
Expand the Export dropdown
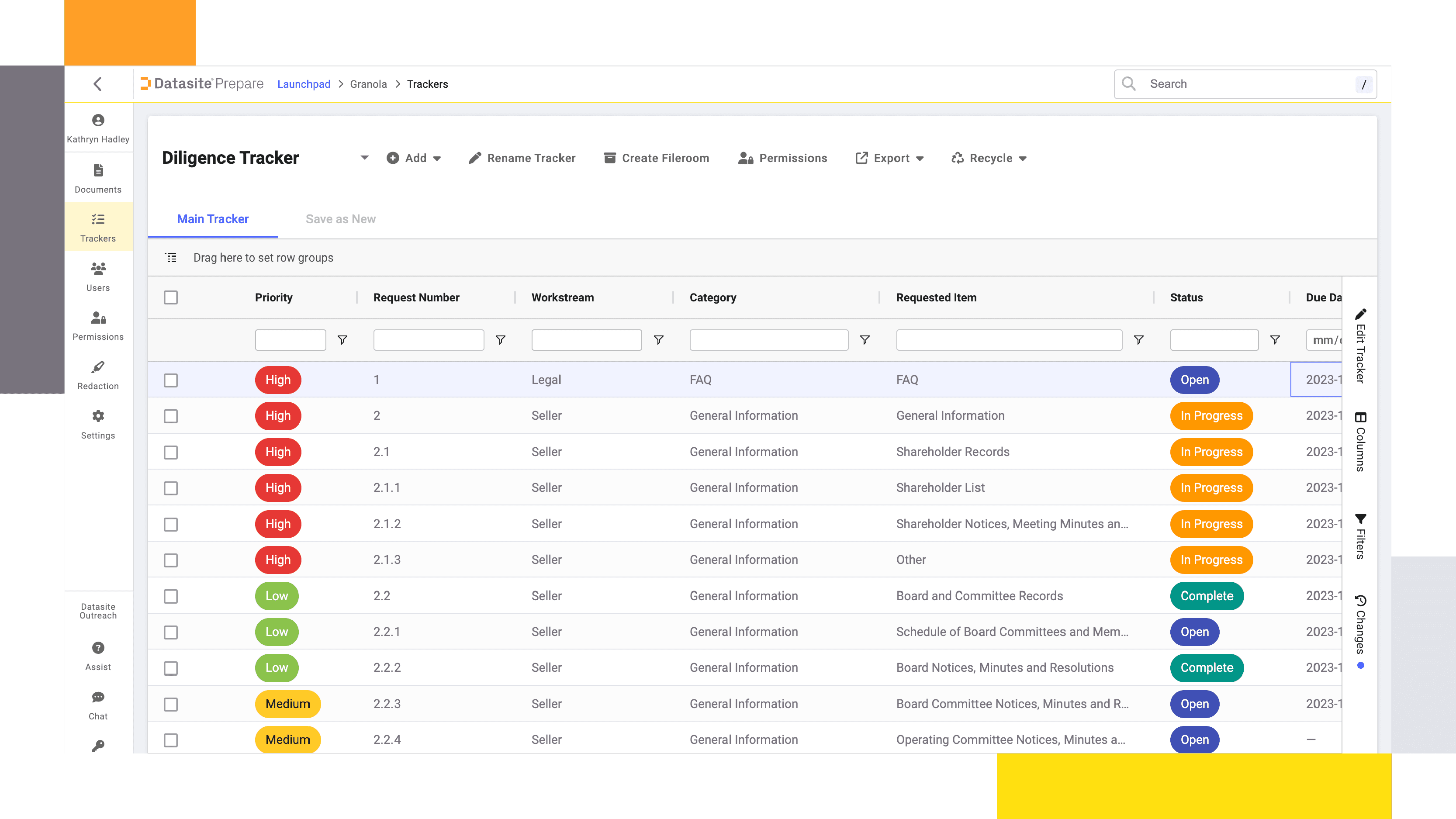pos(890,158)
